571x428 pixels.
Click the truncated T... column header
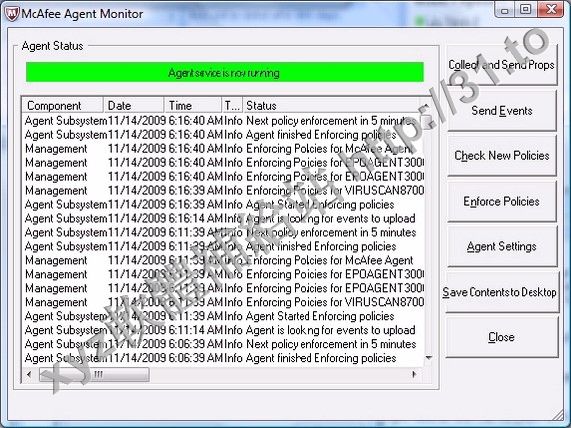232,106
